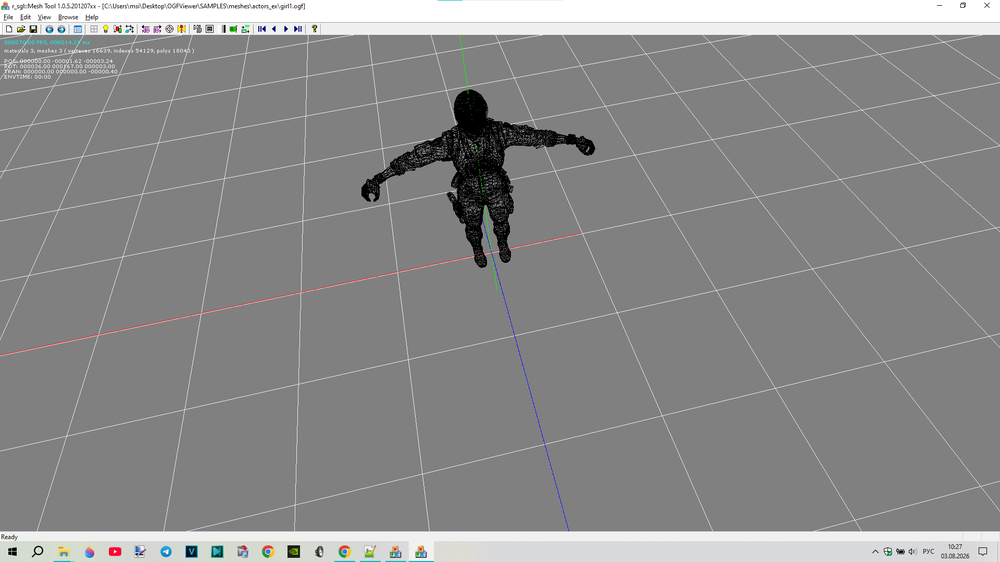Image resolution: width=1000 pixels, height=562 pixels.
Task: Click the gray list toolbar icon
Action: coord(198,29)
